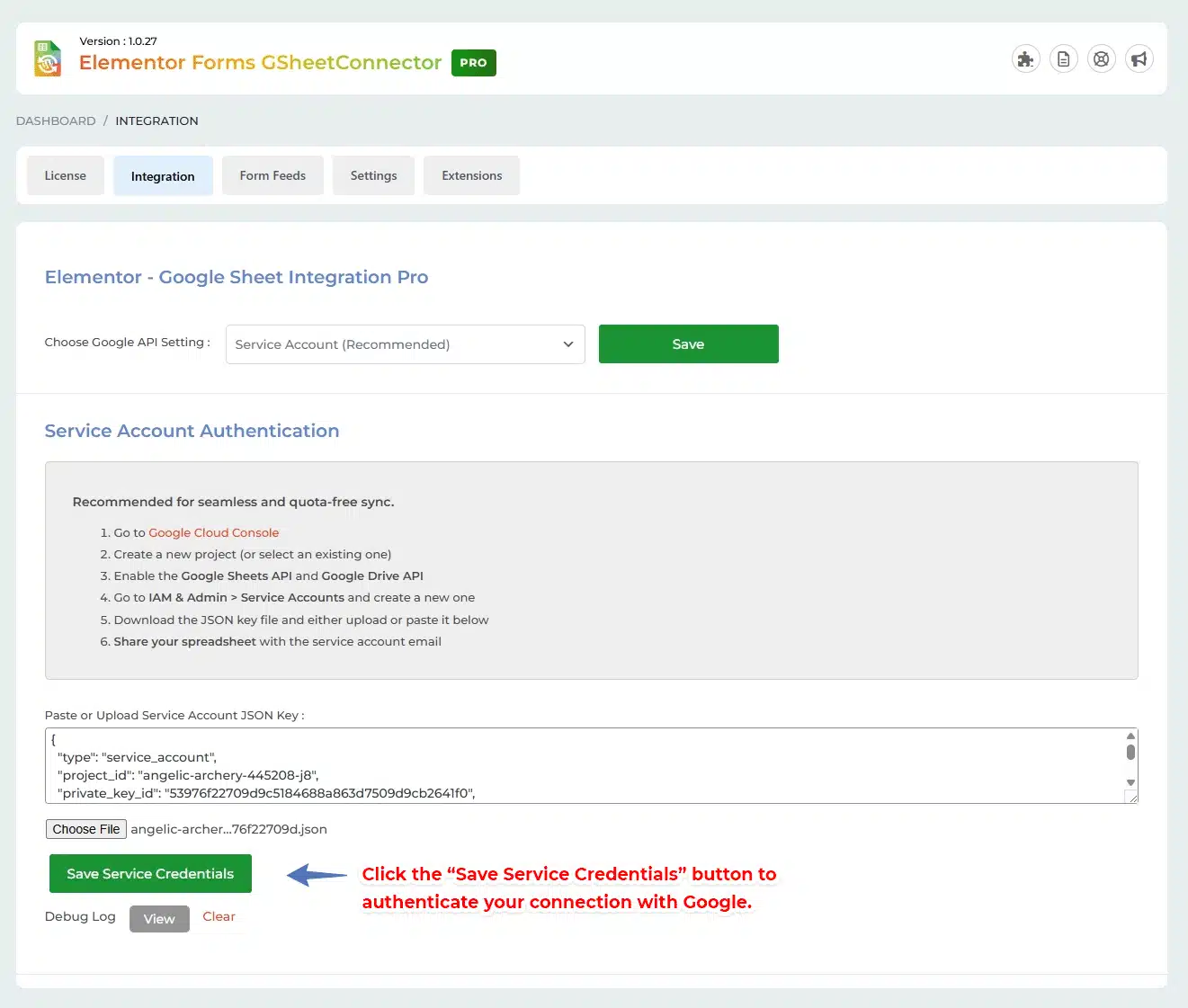Click the puzzle piece extensions icon
The width and height of the screenshot is (1188, 1008).
[x=1025, y=59]
